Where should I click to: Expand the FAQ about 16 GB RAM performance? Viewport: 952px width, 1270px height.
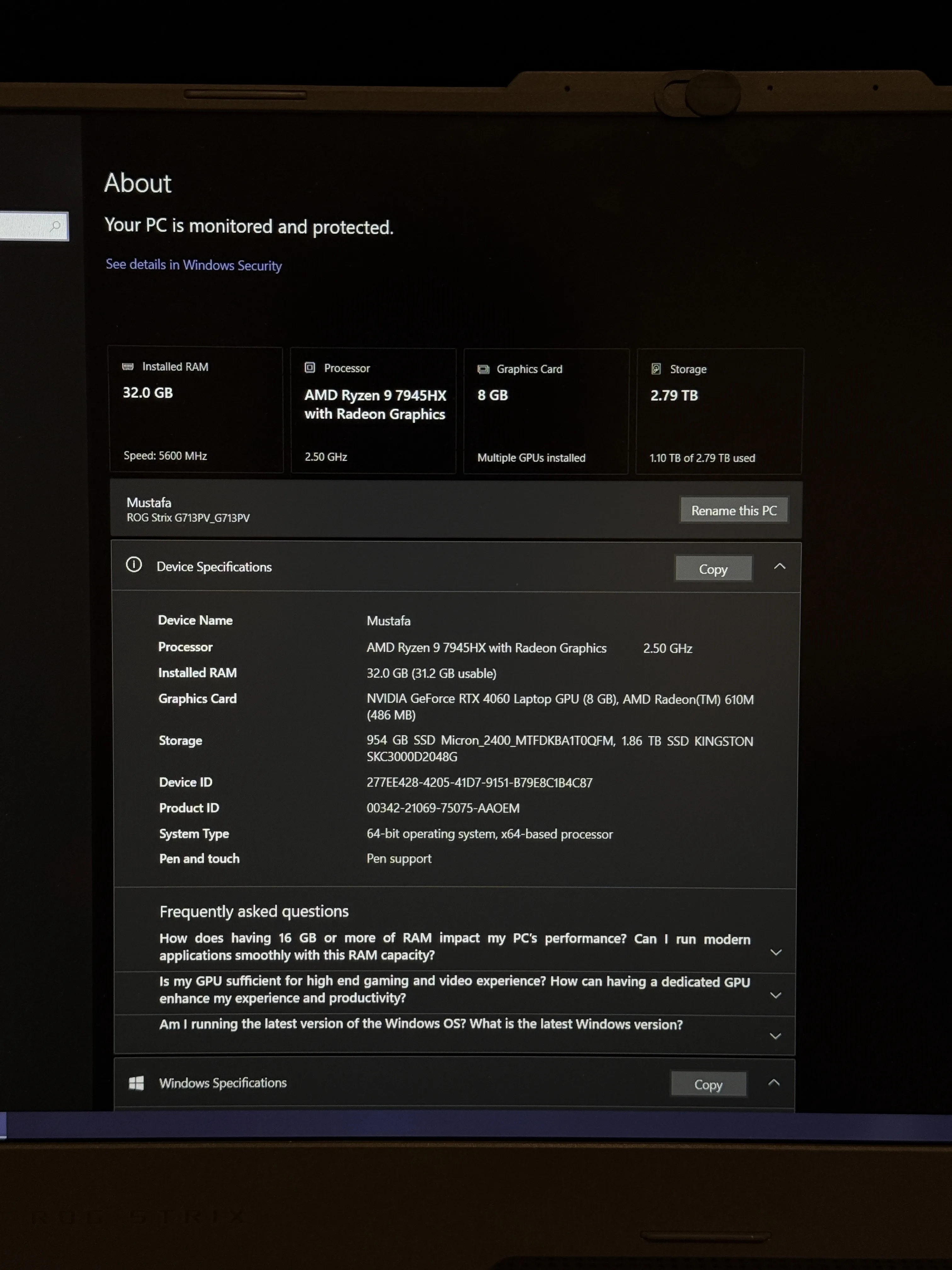coord(776,951)
